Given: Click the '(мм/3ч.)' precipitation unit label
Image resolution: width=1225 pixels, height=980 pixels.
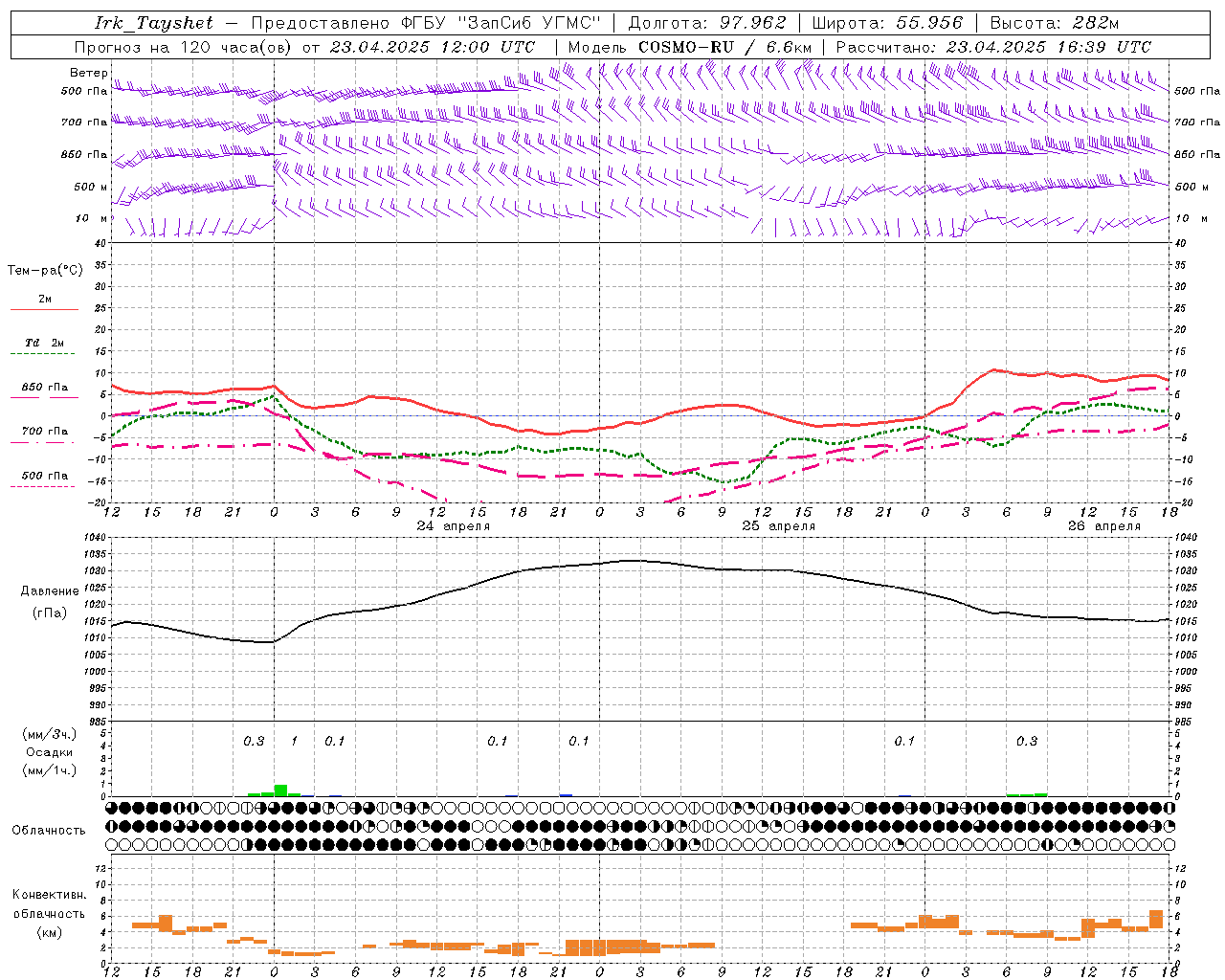Looking at the screenshot, I should click(x=50, y=734).
